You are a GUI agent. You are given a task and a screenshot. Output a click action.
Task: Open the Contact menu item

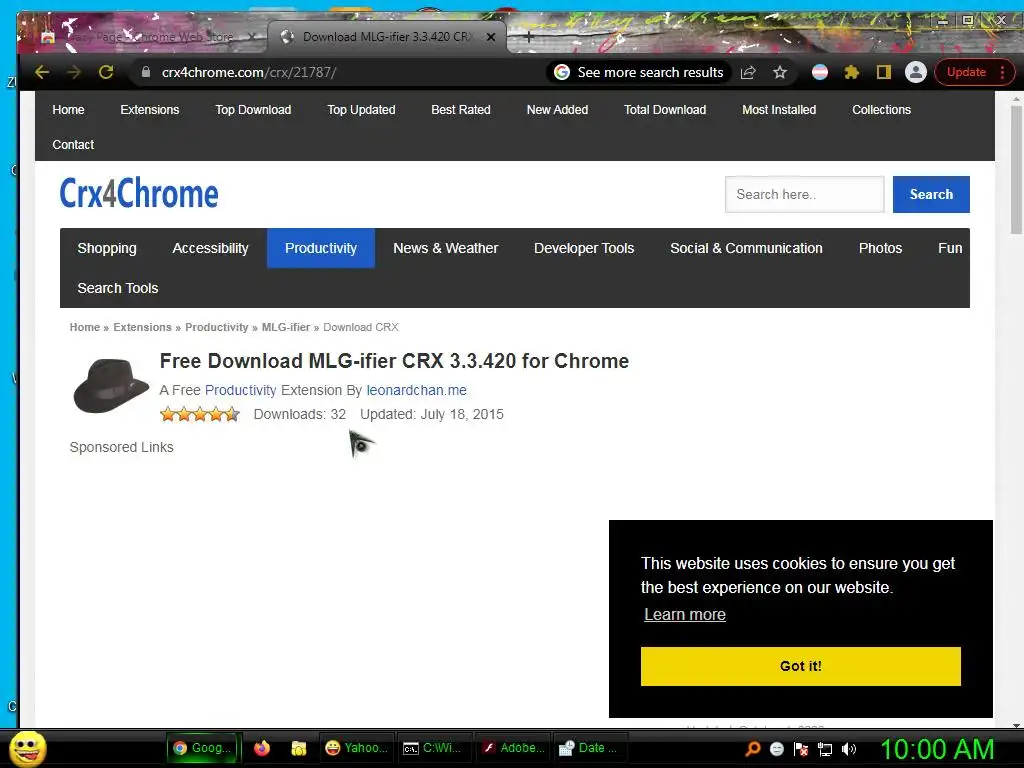click(73, 144)
